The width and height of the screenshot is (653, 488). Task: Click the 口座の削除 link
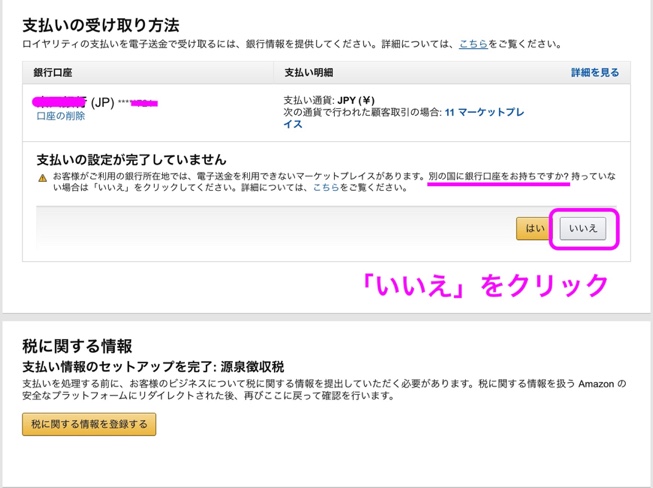tap(61, 117)
